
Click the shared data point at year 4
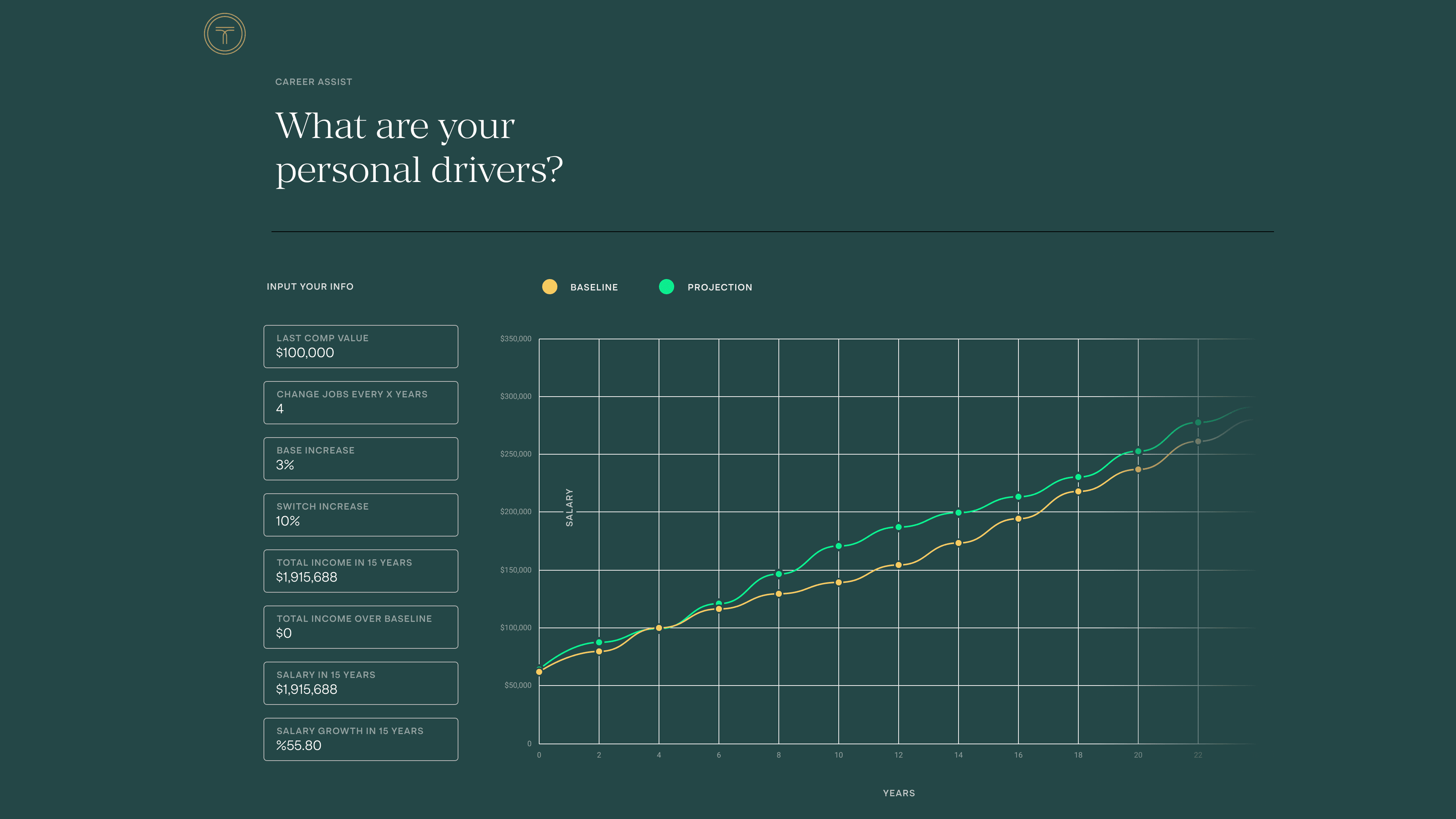[659, 628]
